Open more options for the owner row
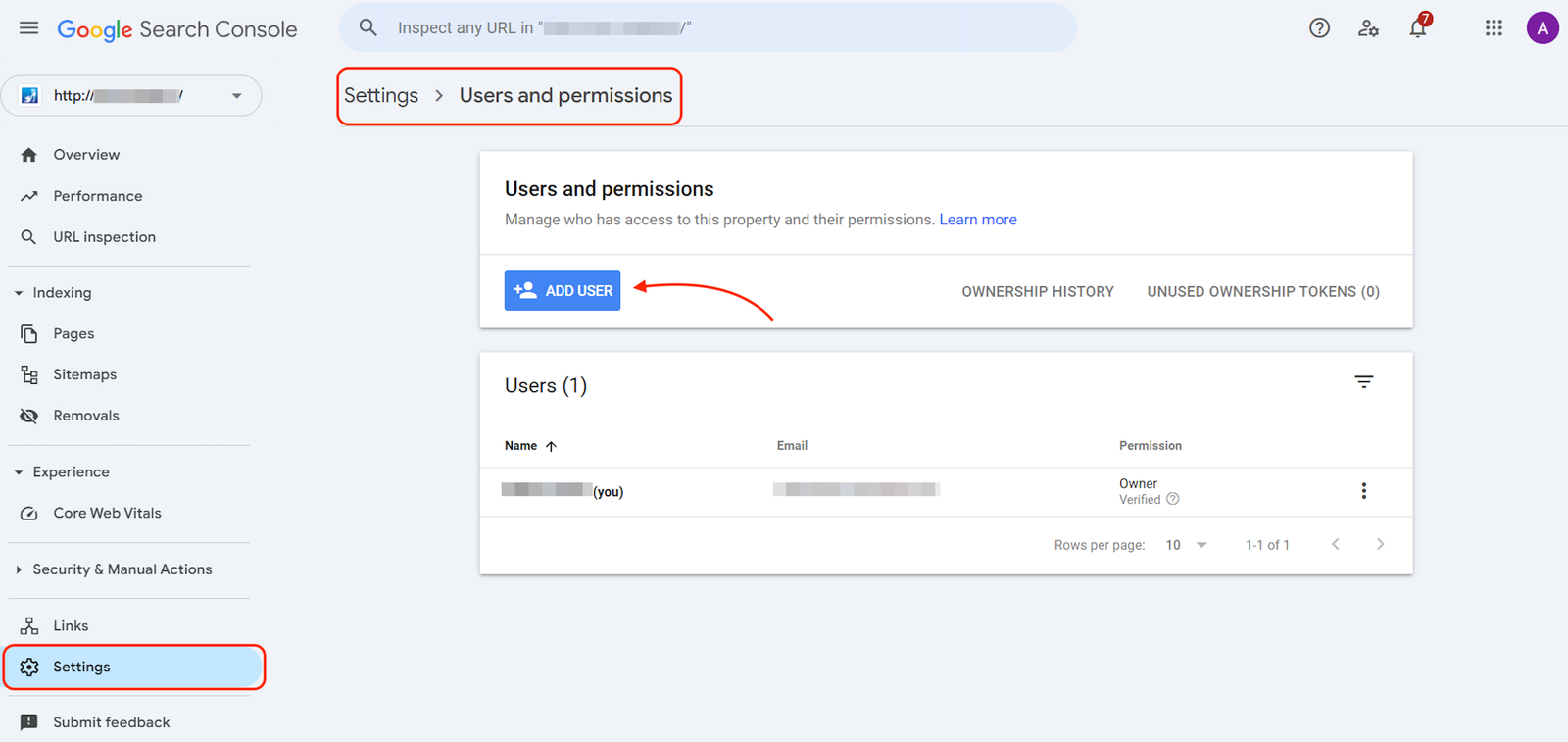Screen dimensions: 1568x742 point(1363,491)
